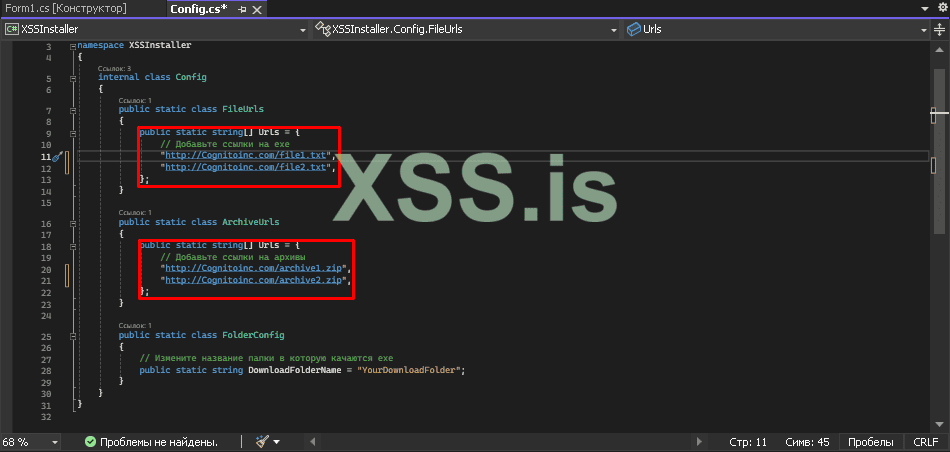Click line number 32 in the margin
The width and height of the screenshot is (950, 452).
48,417
